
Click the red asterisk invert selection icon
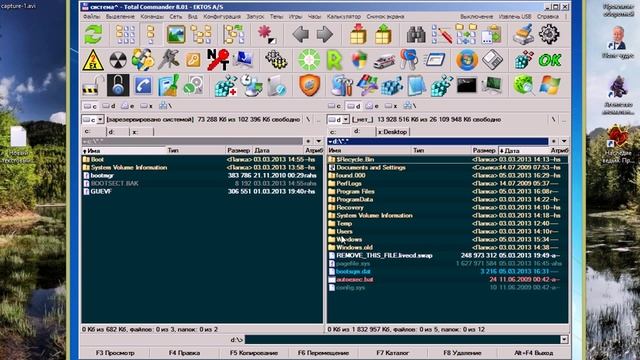pos(266,34)
